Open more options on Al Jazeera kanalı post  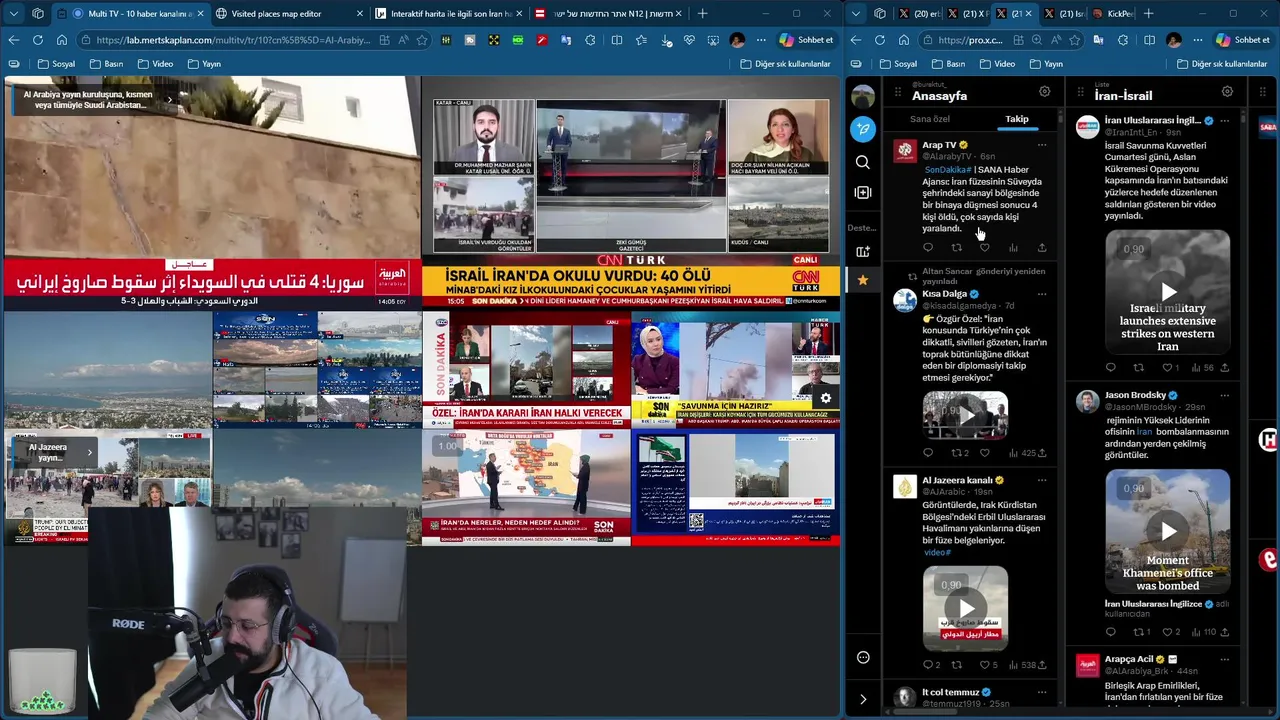coord(1041,480)
